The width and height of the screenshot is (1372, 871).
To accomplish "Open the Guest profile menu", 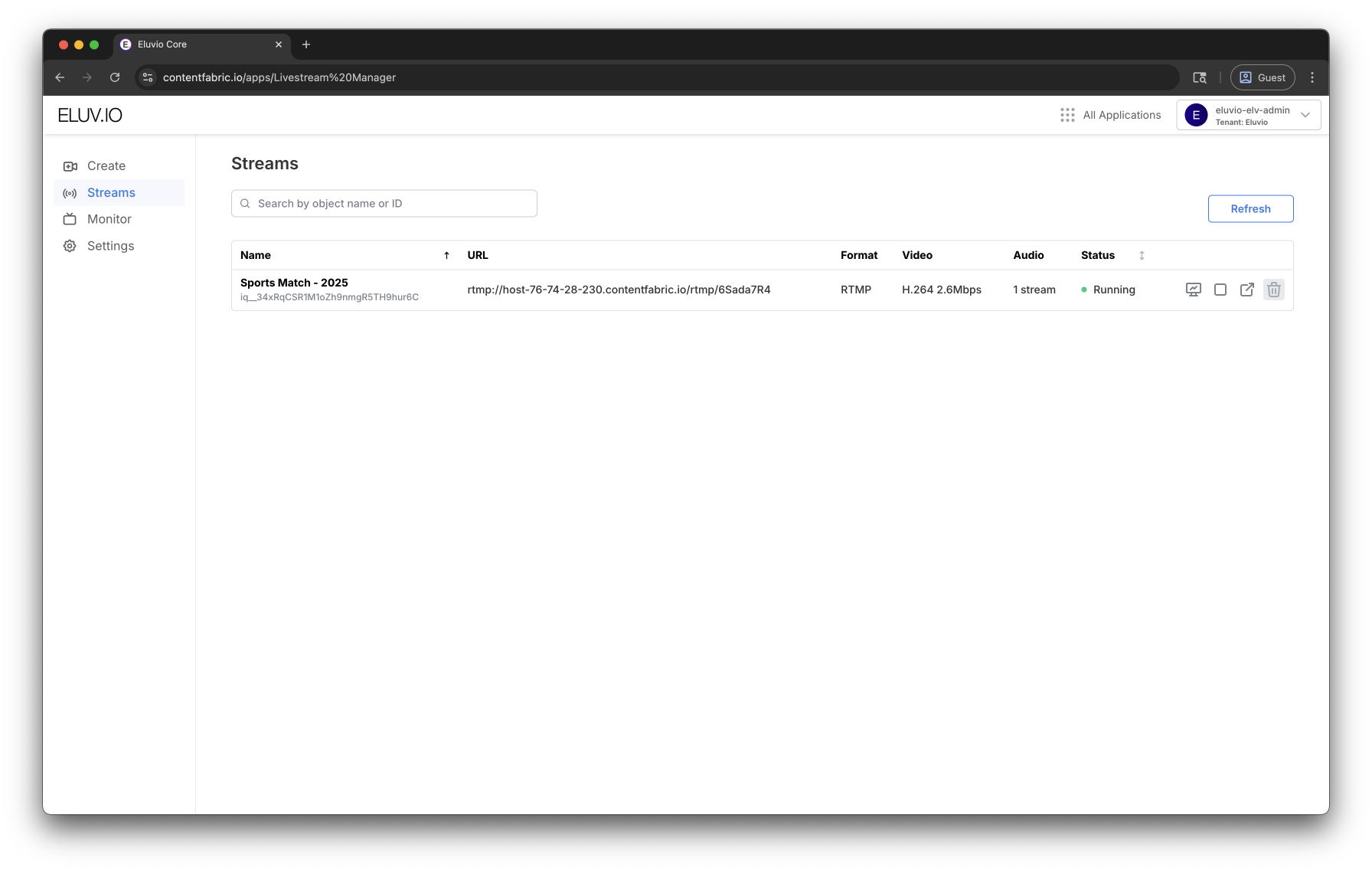I will click(1263, 77).
